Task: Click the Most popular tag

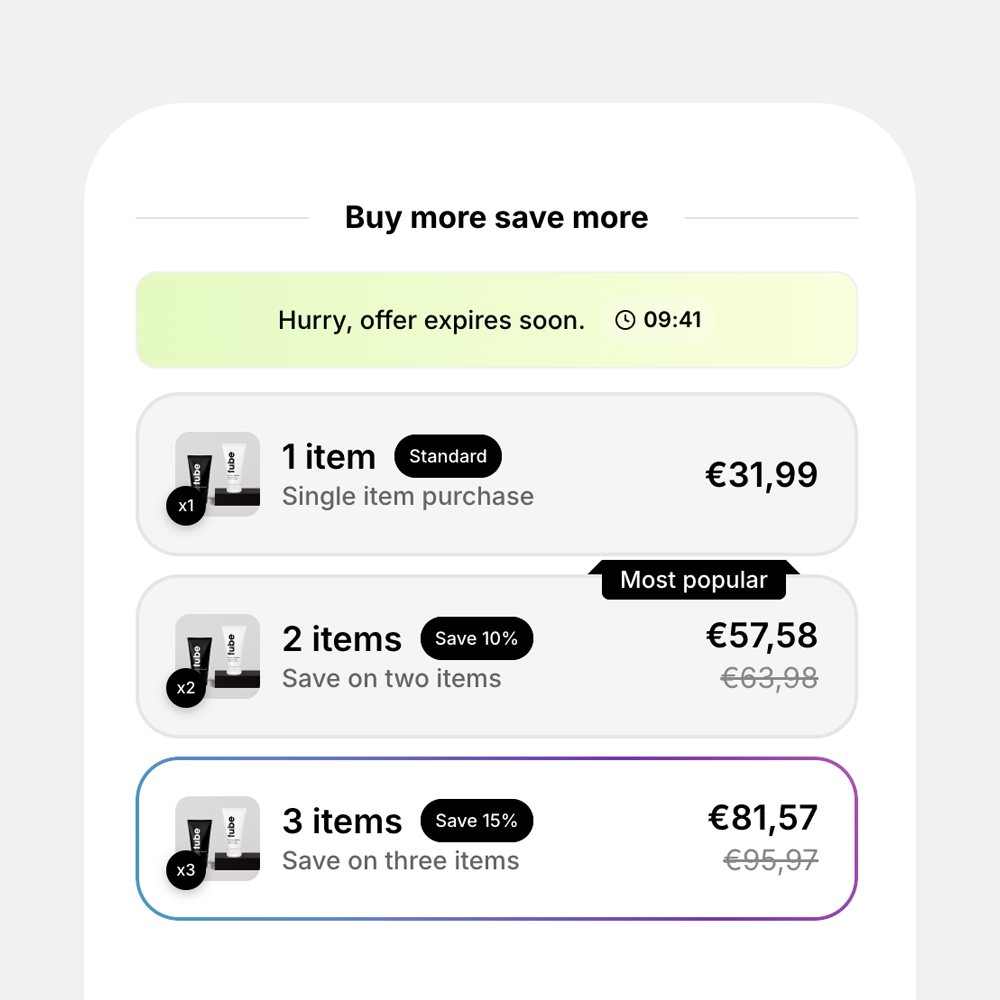Action: pos(694,580)
